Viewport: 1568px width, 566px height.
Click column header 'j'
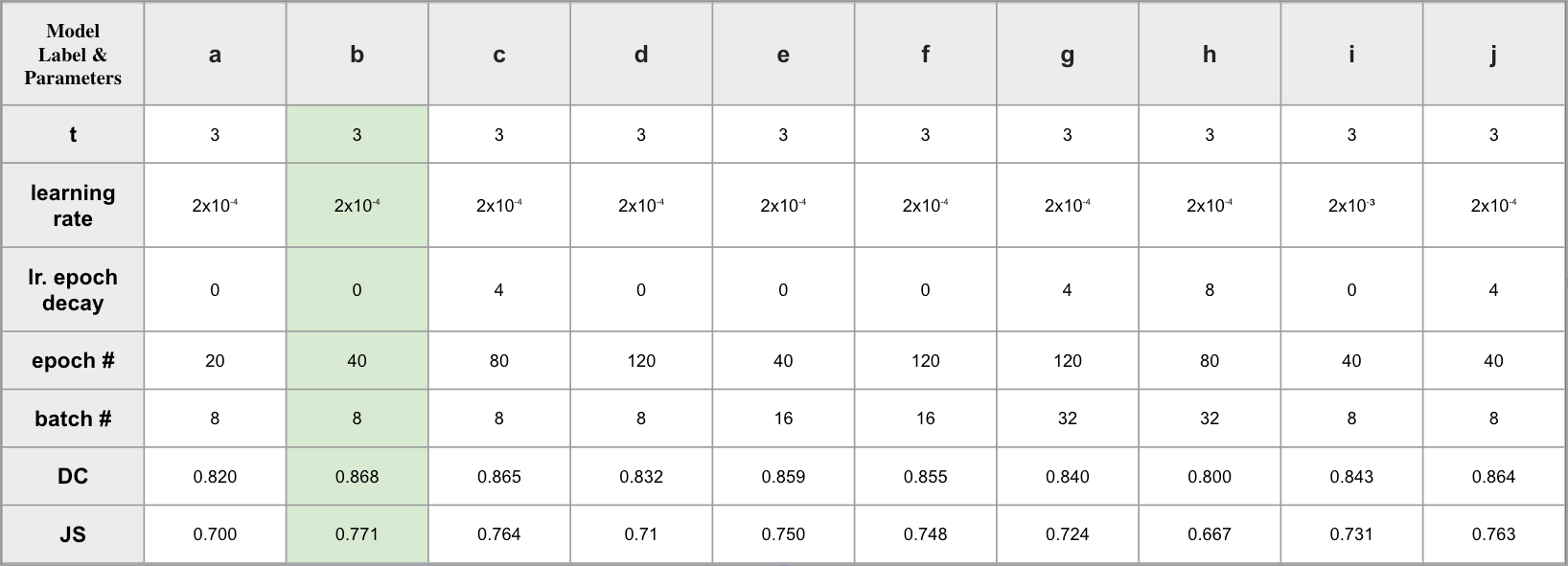click(x=1493, y=55)
